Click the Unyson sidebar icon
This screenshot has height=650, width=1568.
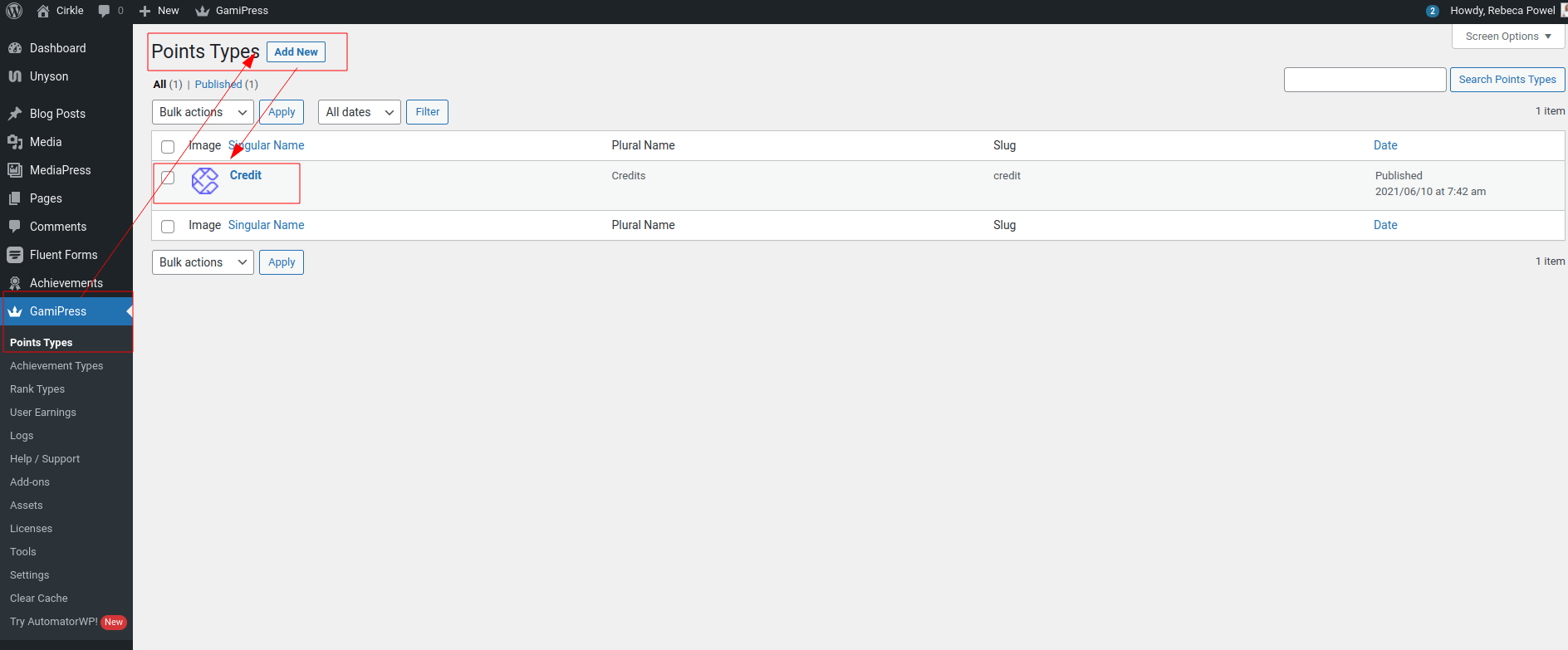[15, 76]
